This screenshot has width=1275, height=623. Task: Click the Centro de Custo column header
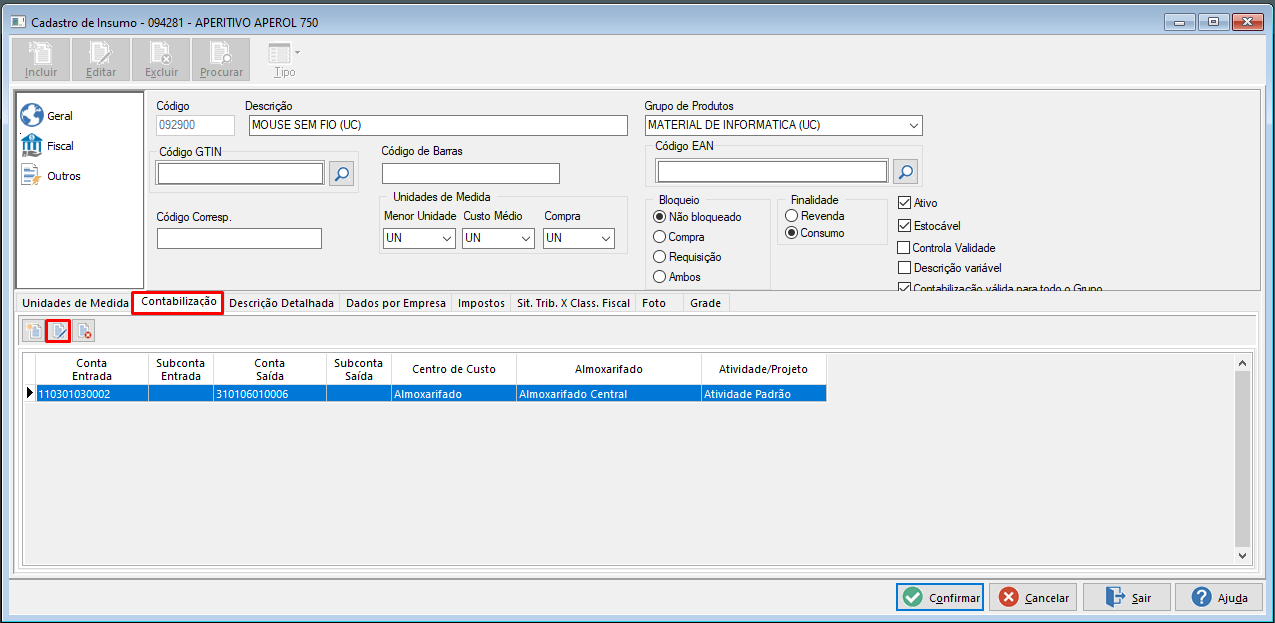coord(454,369)
